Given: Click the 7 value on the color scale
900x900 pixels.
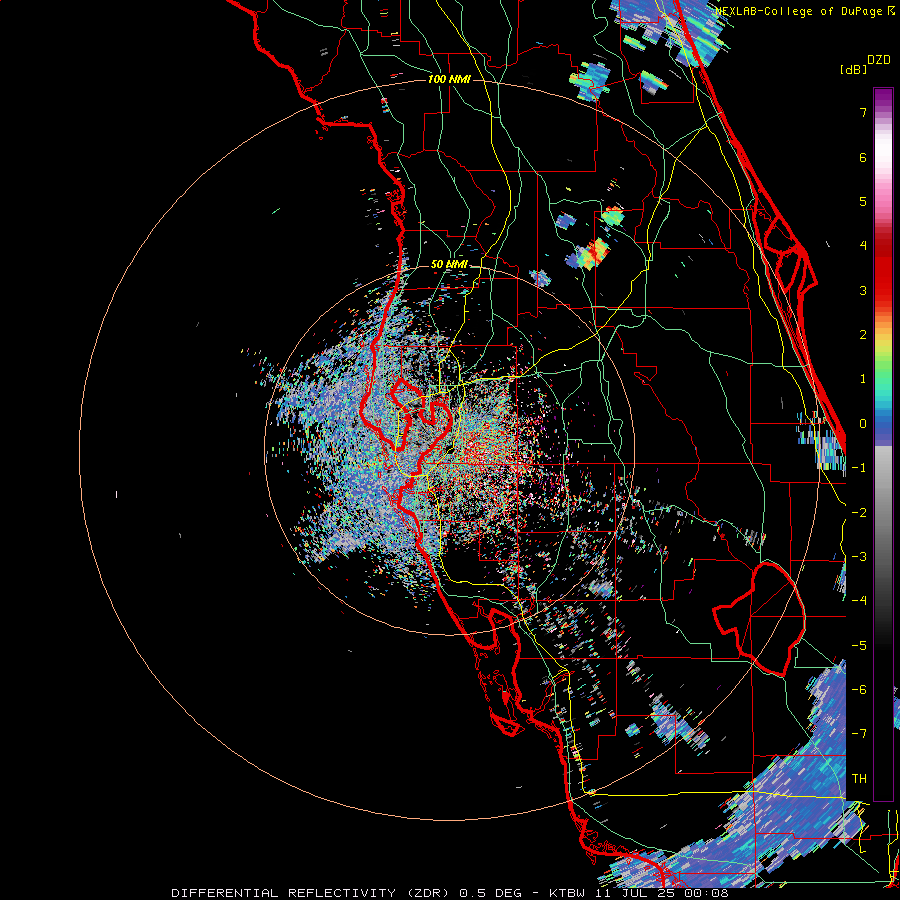Looking at the screenshot, I should pyautogui.click(x=863, y=112).
